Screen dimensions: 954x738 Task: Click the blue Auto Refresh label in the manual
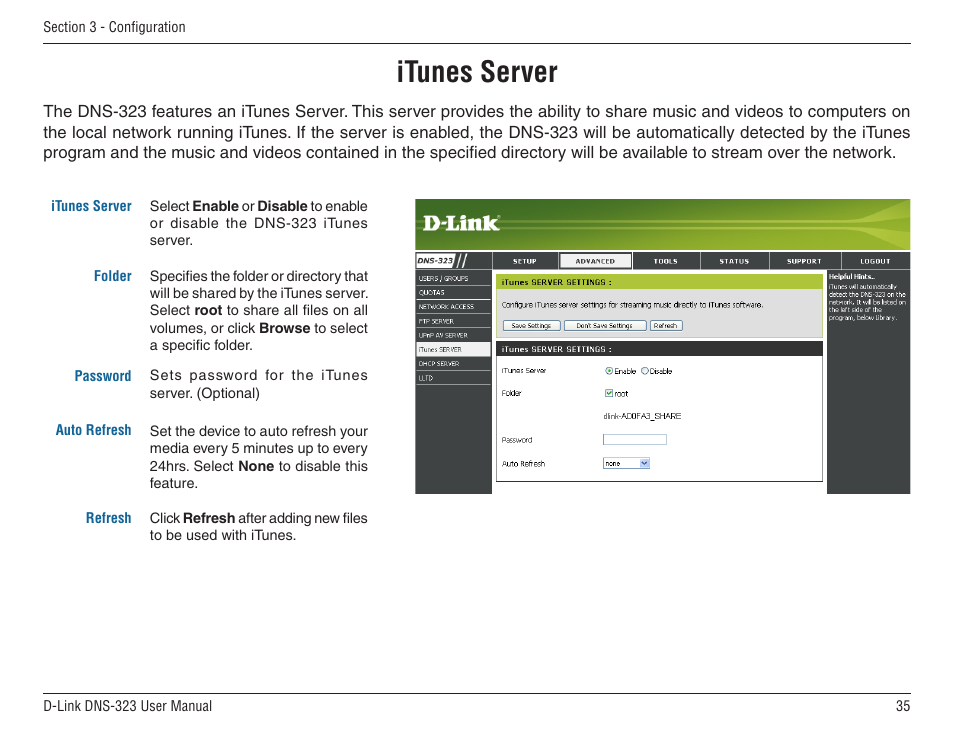(94, 430)
